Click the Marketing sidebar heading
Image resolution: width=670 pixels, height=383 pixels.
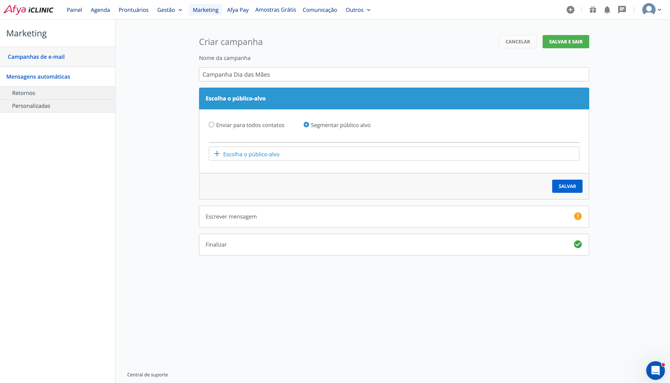26,33
